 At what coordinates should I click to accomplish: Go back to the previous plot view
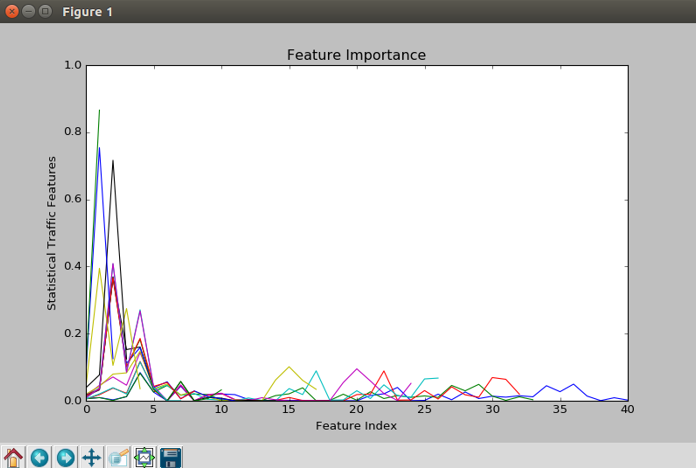pos(39,457)
